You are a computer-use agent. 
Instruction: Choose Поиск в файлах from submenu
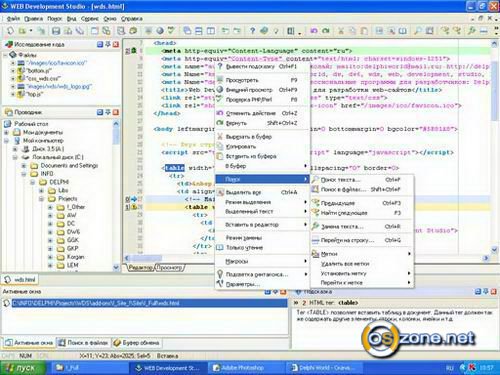click(362, 190)
